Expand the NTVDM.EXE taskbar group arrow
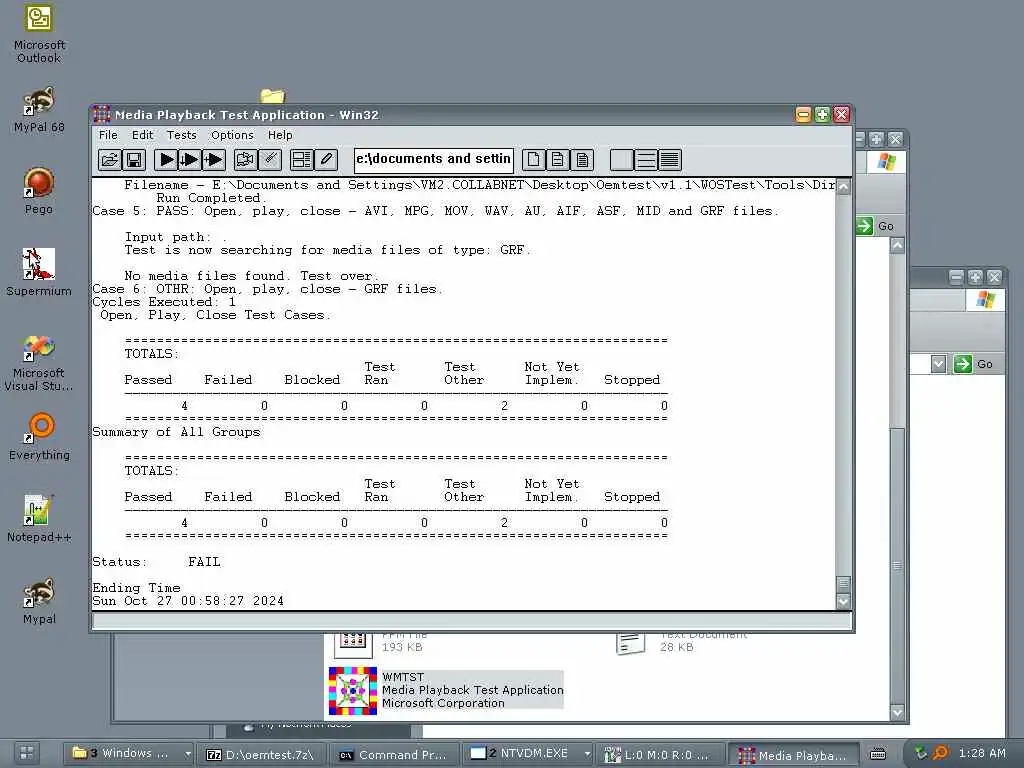This screenshot has height=768, width=1024. click(587, 754)
